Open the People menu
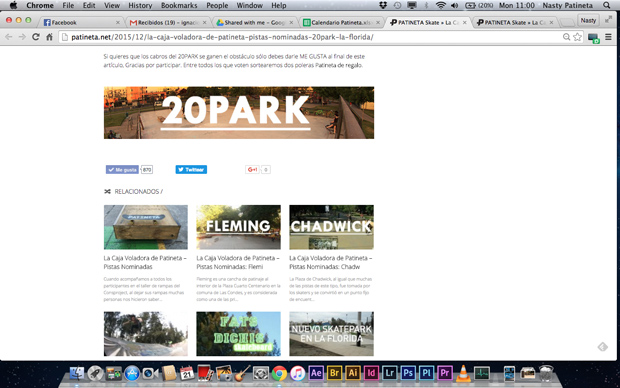This screenshot has width=620, height=388. click(x=217, y=5)
